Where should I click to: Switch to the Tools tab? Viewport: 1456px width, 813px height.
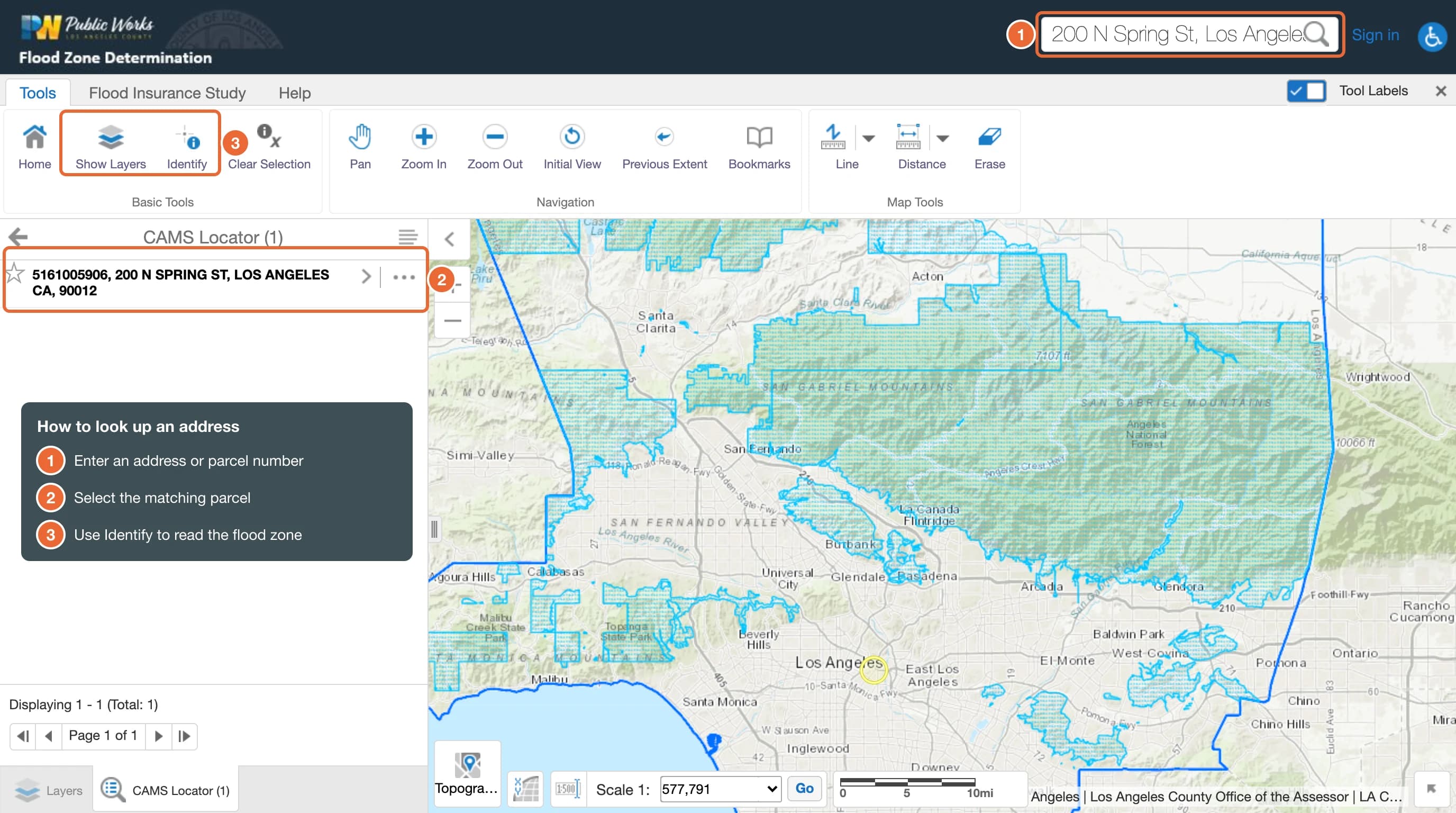point(38,93)
